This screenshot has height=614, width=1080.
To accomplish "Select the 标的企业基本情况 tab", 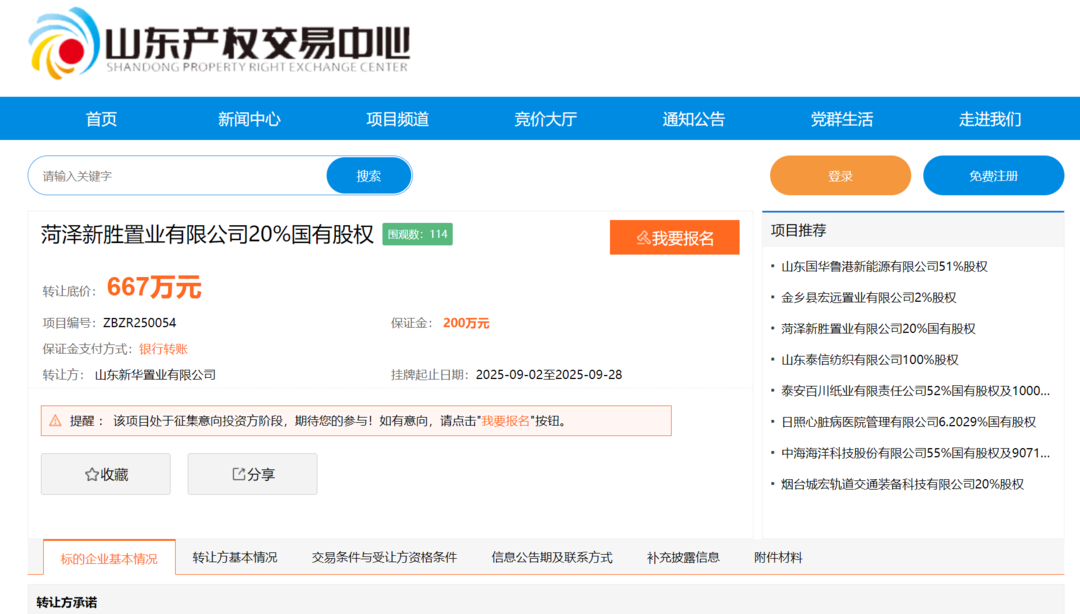I will [109, 558].
